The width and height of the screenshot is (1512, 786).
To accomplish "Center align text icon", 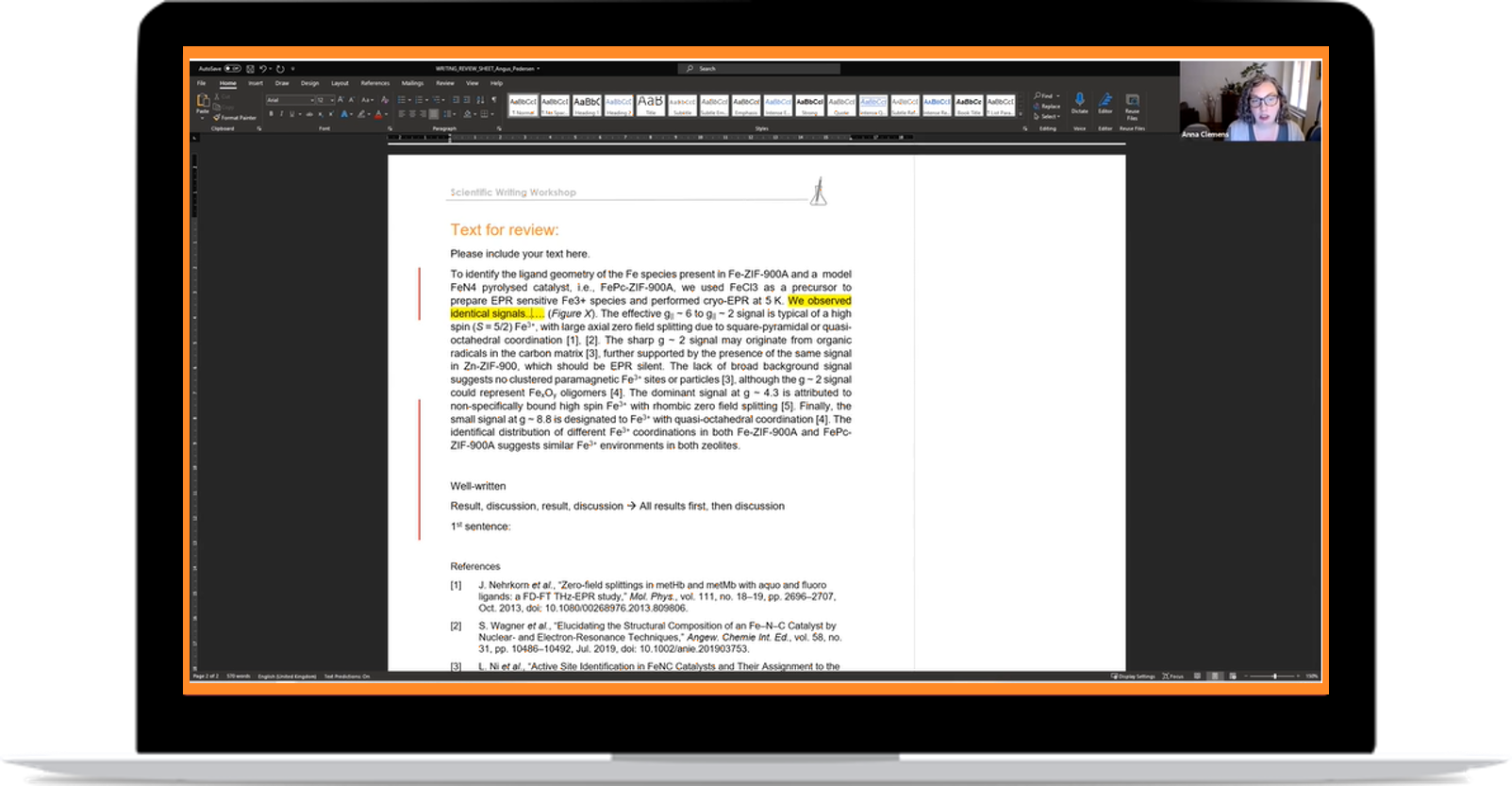I will pos(412,114).
